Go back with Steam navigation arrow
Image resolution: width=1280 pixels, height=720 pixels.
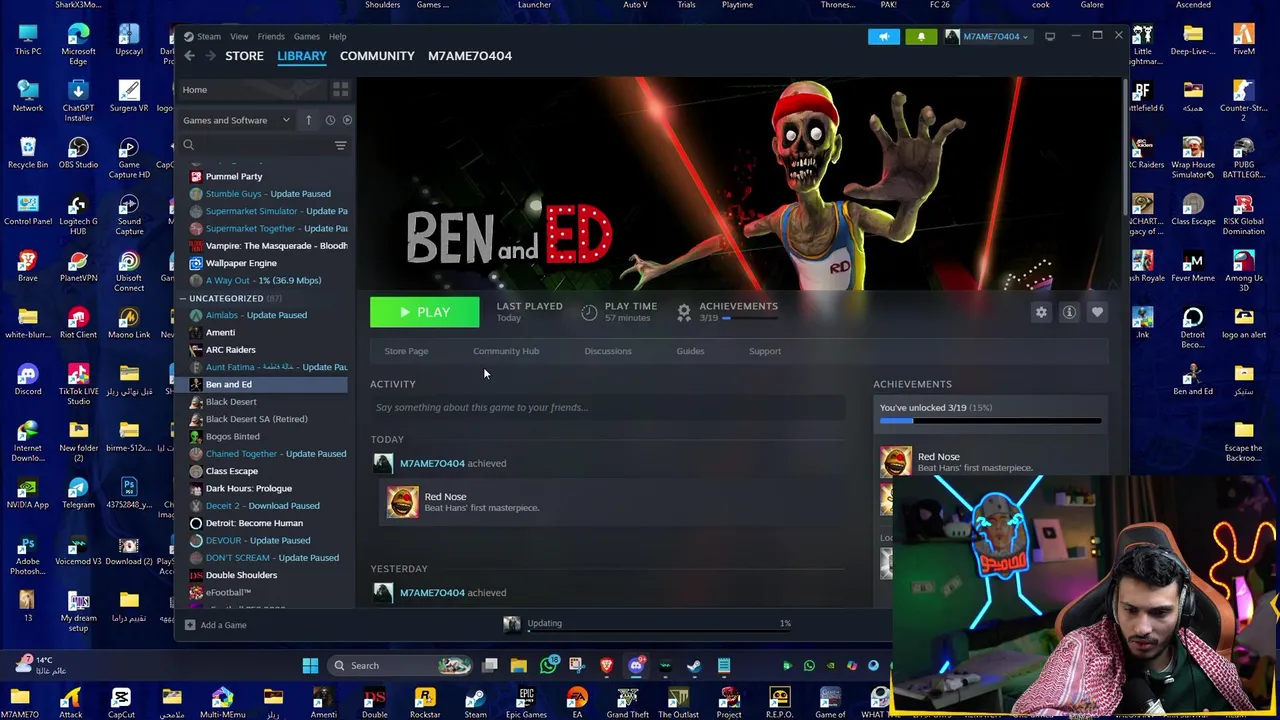190,56
